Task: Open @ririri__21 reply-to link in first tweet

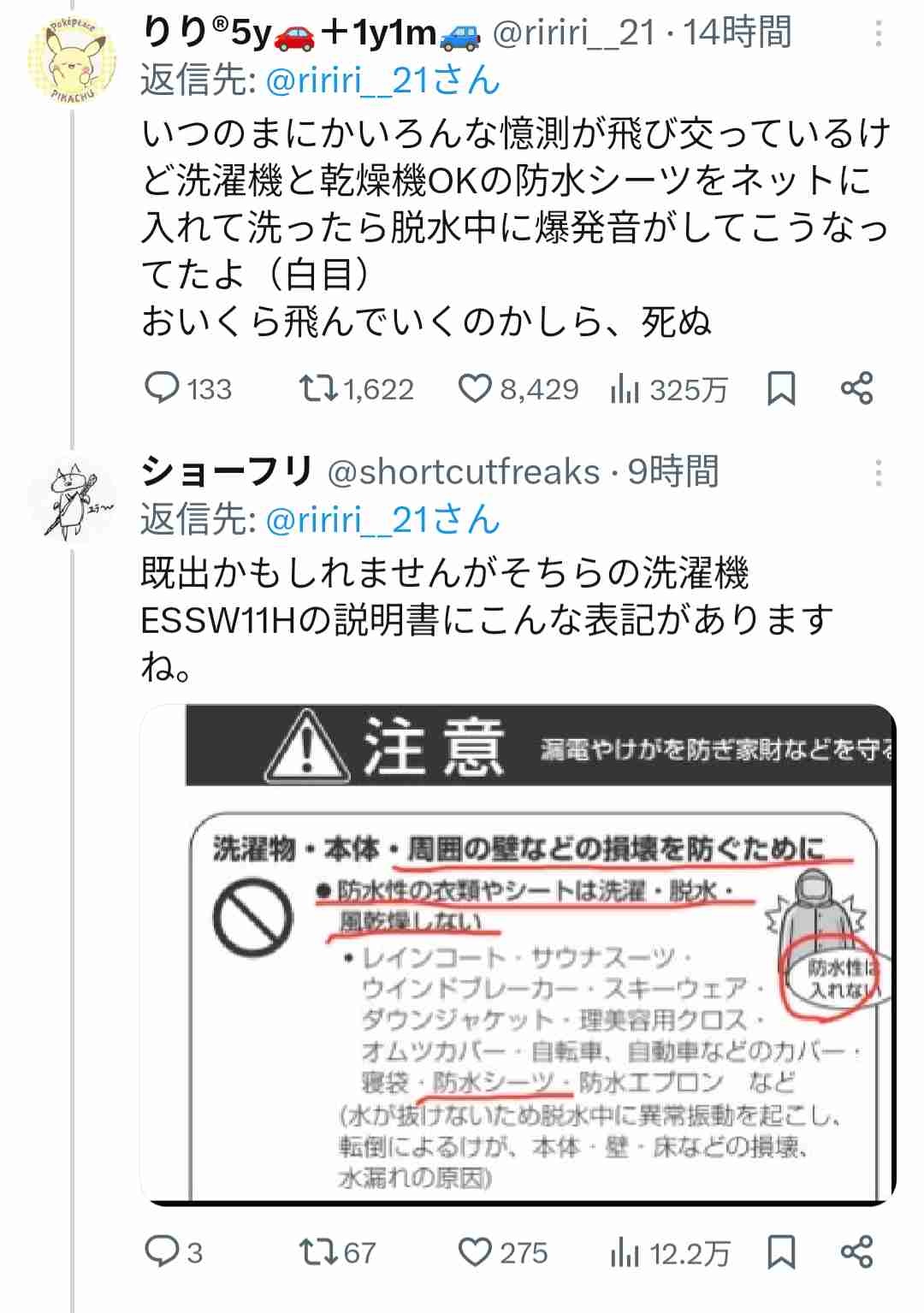Action: [382, 81]
